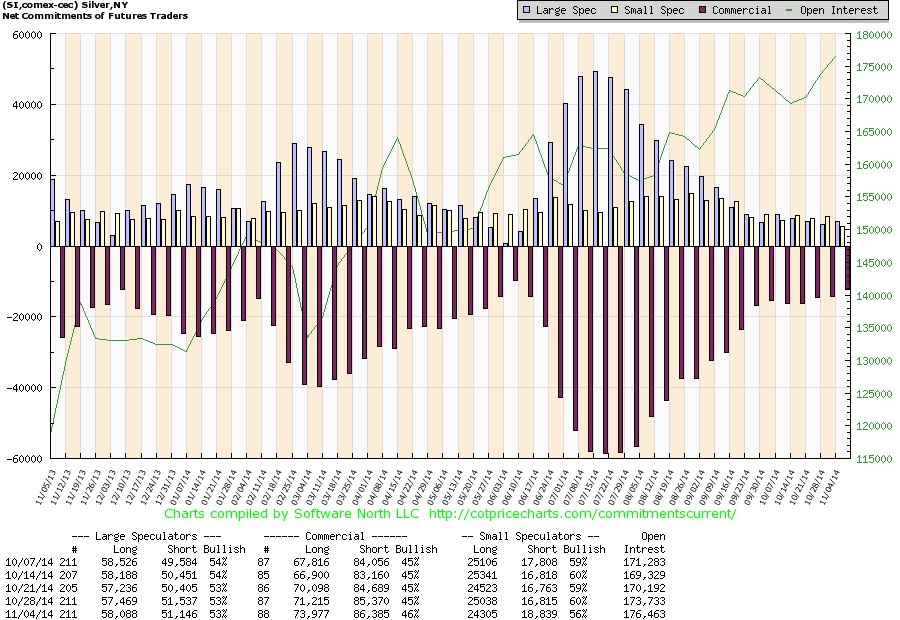Click the Large Spec legend color swatch
Image resolution: width=900 pixels, height=620 pixels.
526,10
